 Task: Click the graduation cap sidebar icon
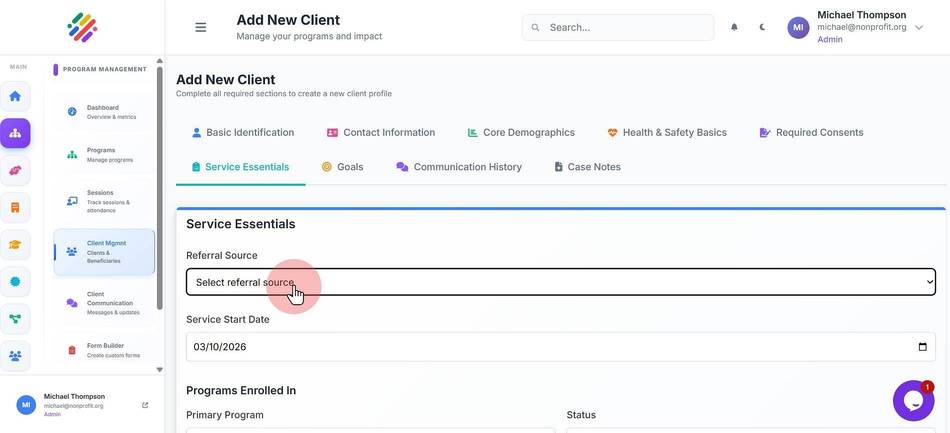pos(15,245)
